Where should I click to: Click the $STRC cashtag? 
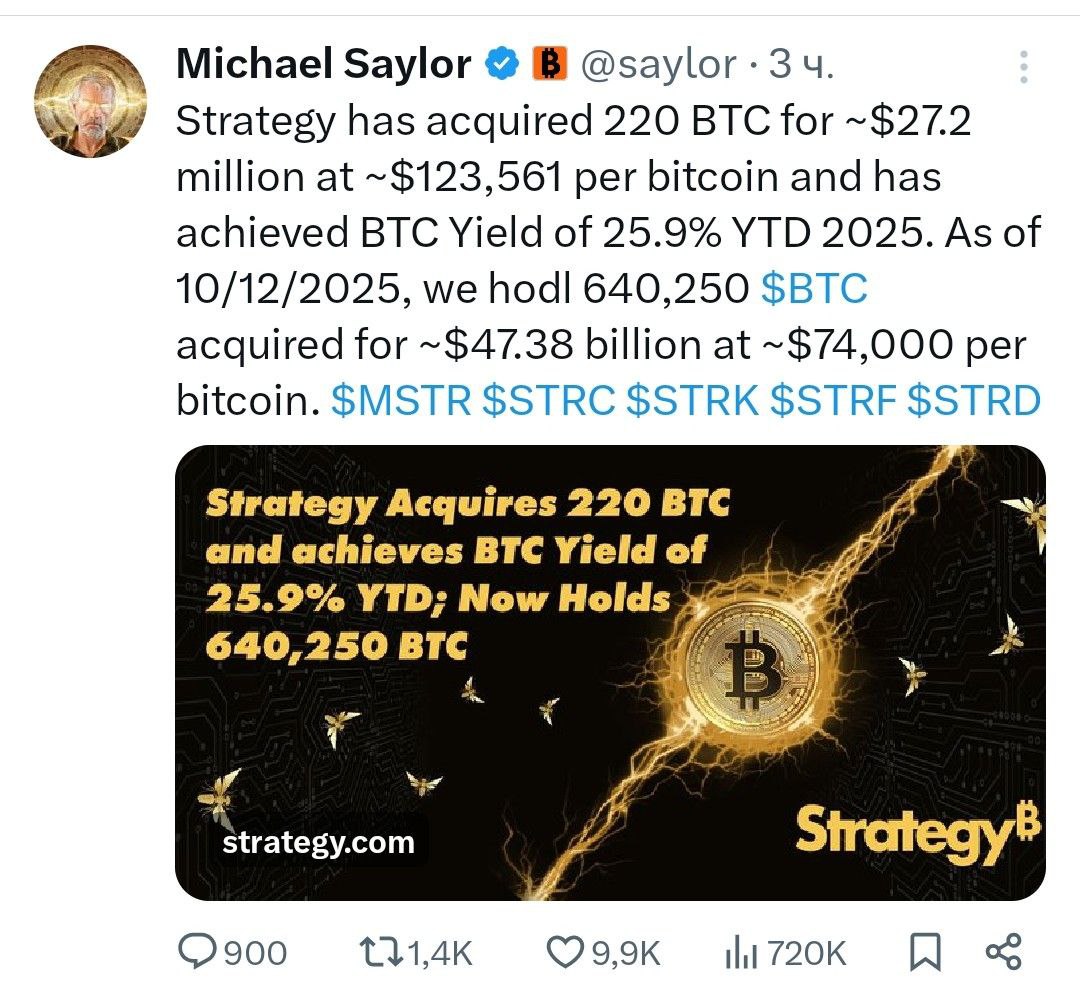coord(548,400)
